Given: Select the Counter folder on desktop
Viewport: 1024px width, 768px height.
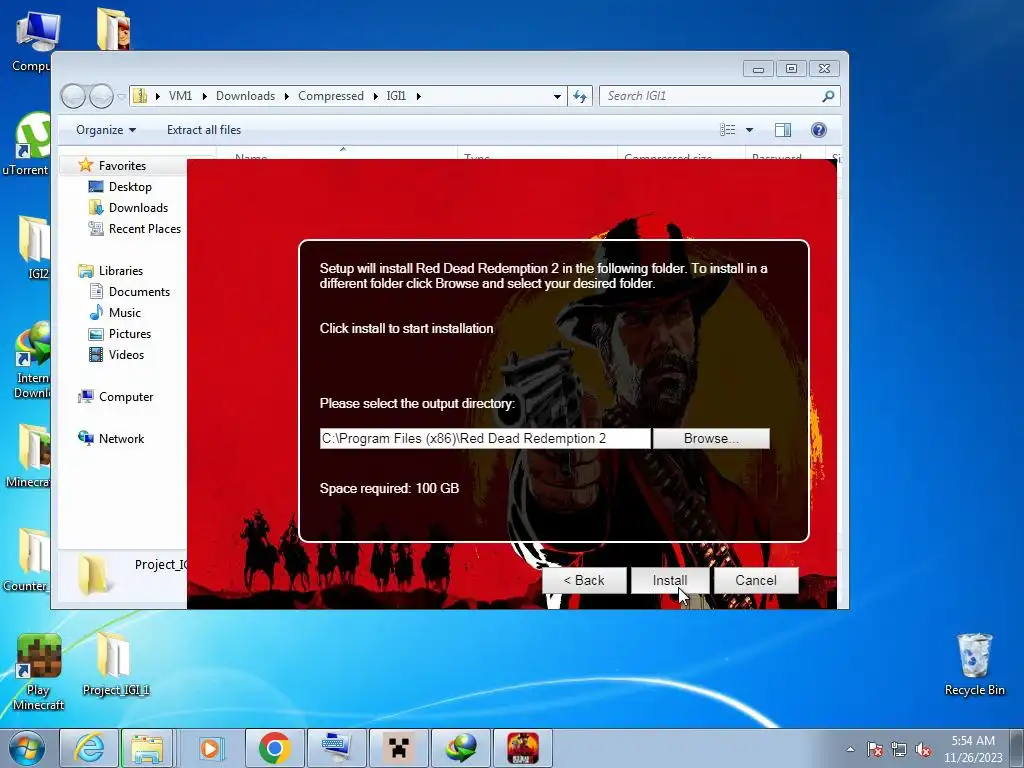Looking at the screenshot, I should pyautogui.click(x=26, y=560).
